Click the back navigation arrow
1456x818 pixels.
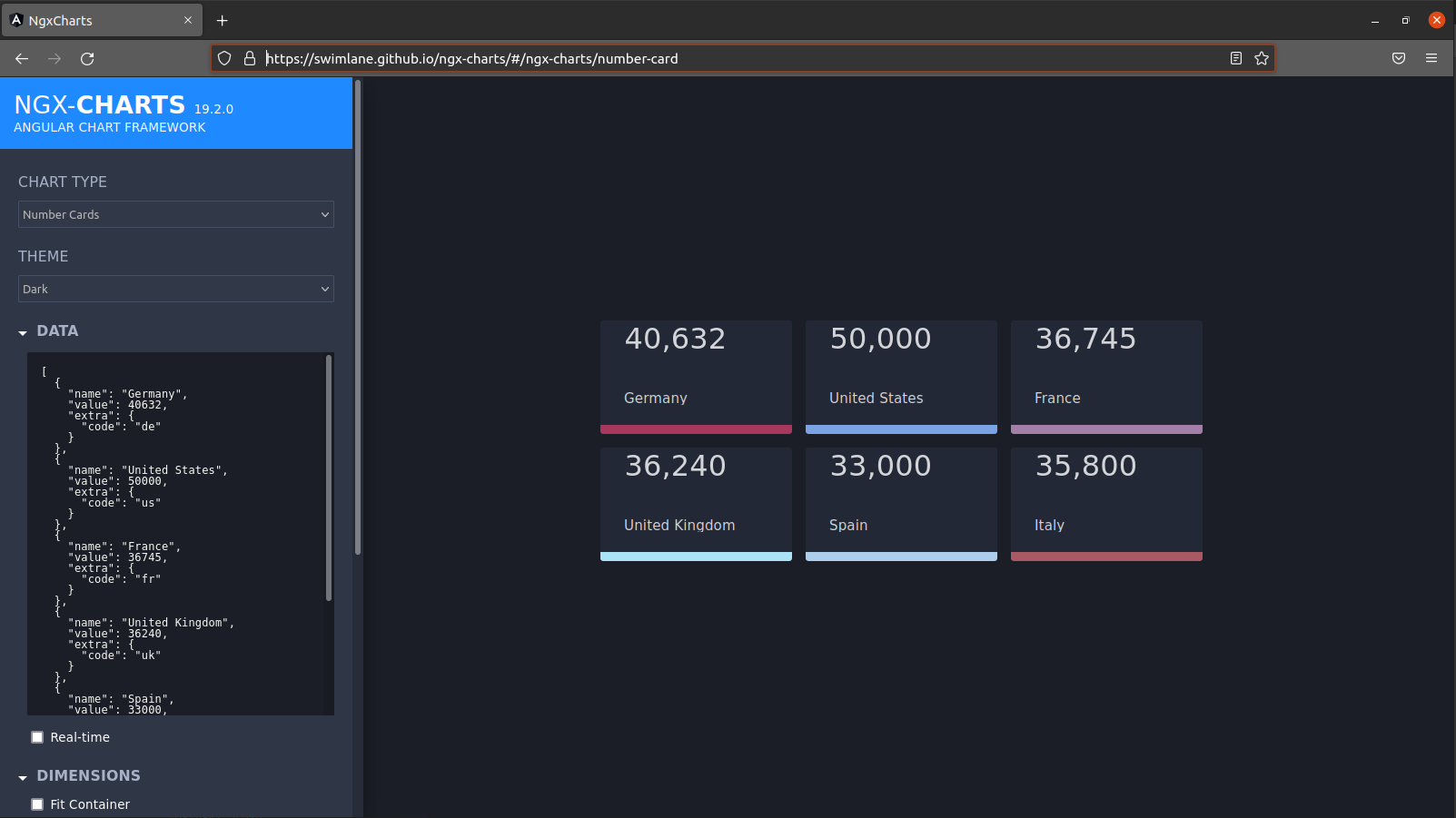(21, 58)
